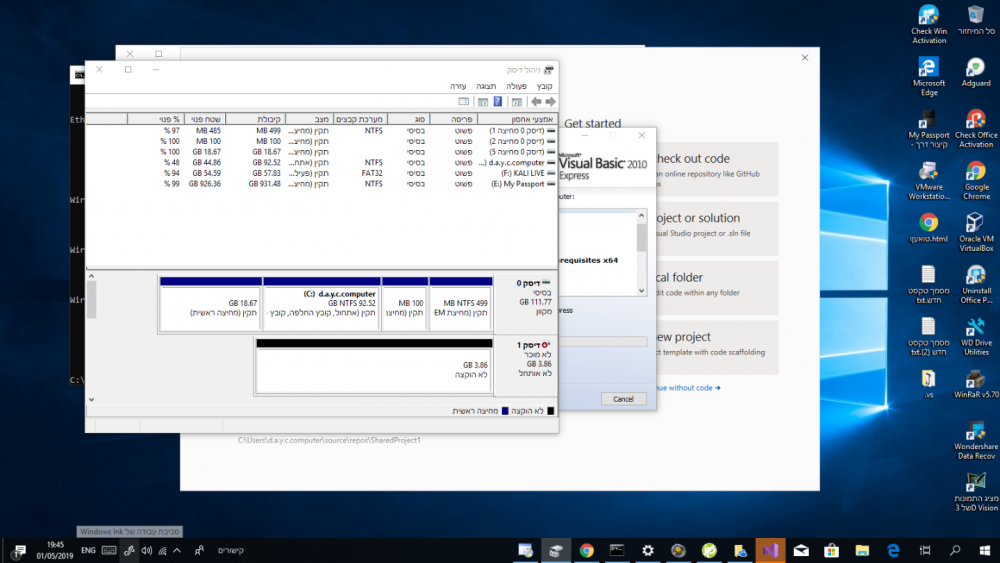Select the (E:) My Passport volume row

[321, 184]
